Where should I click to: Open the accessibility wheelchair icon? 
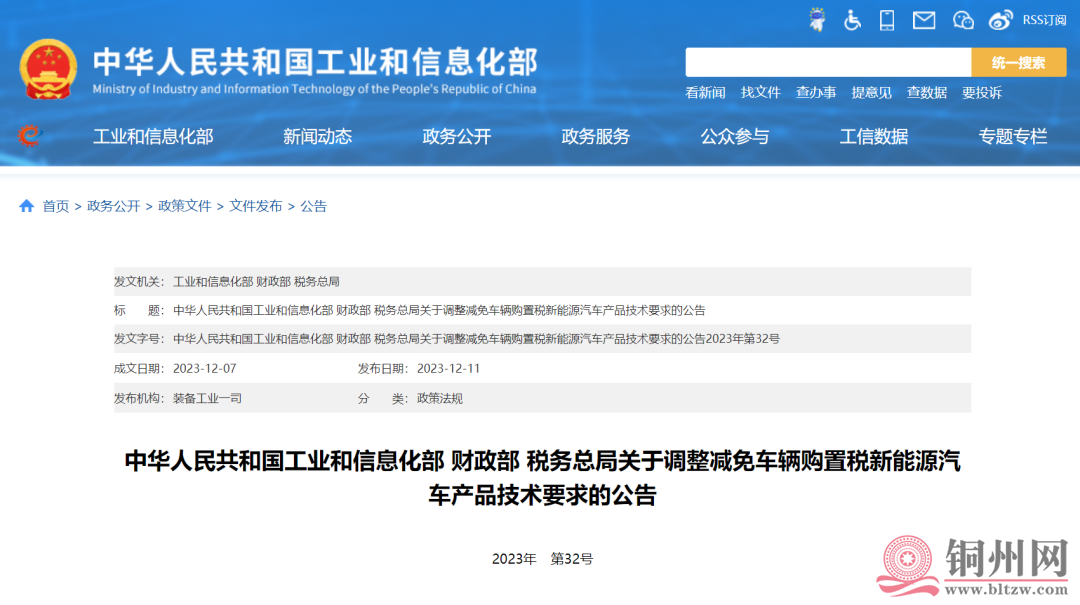[x=852, y=20]
